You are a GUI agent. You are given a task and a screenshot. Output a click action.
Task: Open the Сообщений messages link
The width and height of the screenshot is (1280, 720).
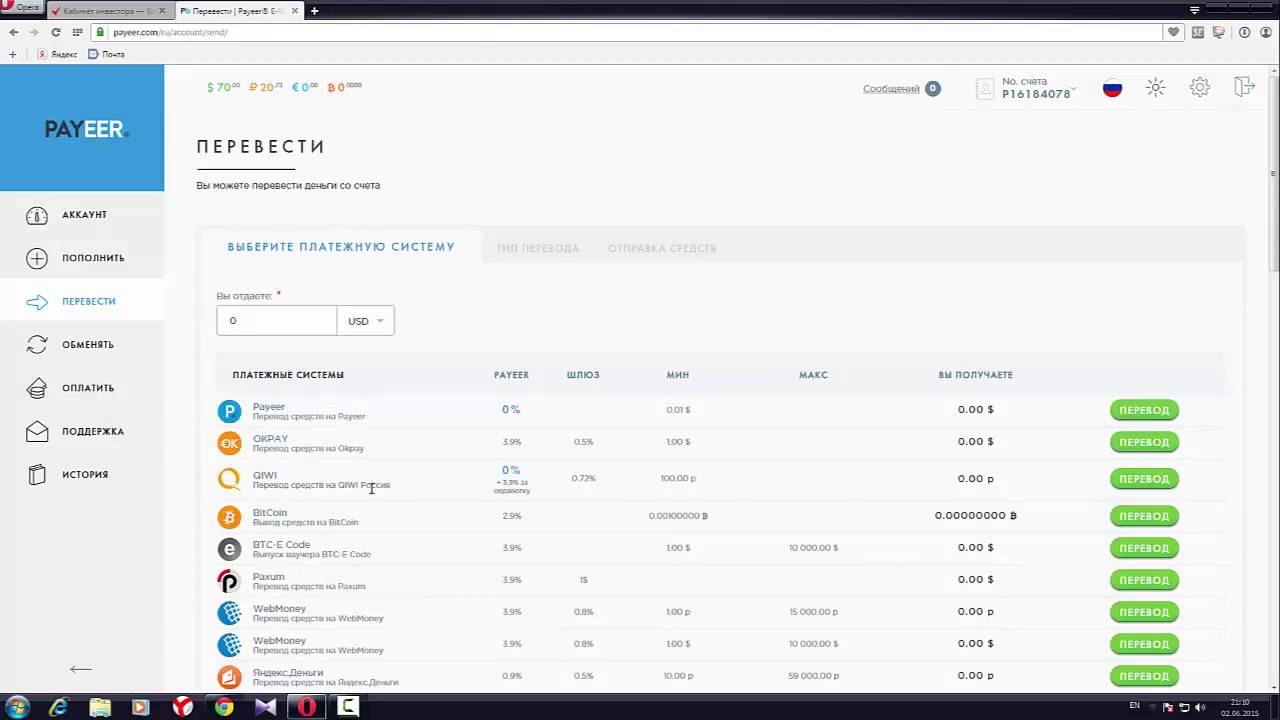pyautogui.click(x=891, y=89)
